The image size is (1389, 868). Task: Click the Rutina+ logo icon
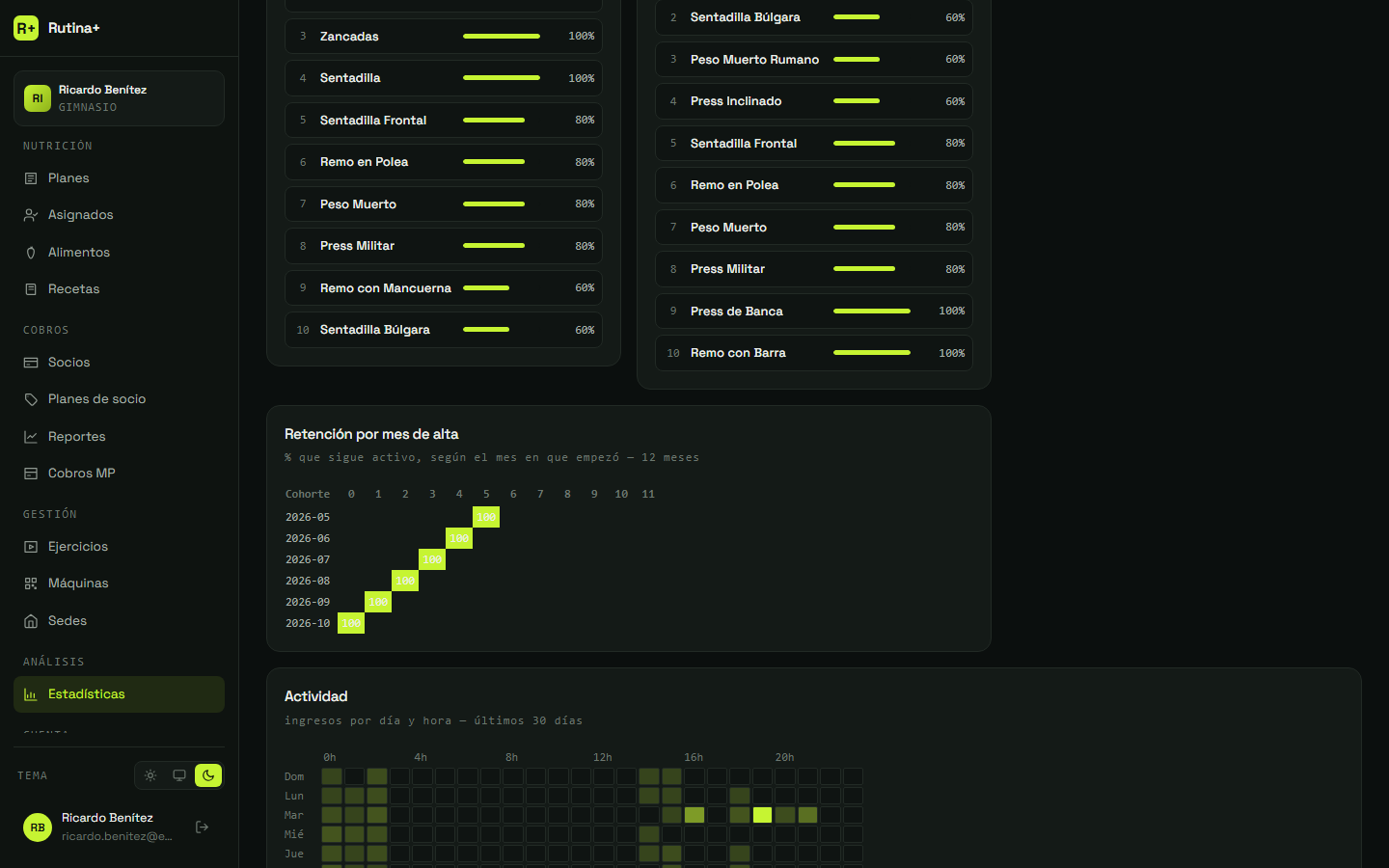[26, 28]
